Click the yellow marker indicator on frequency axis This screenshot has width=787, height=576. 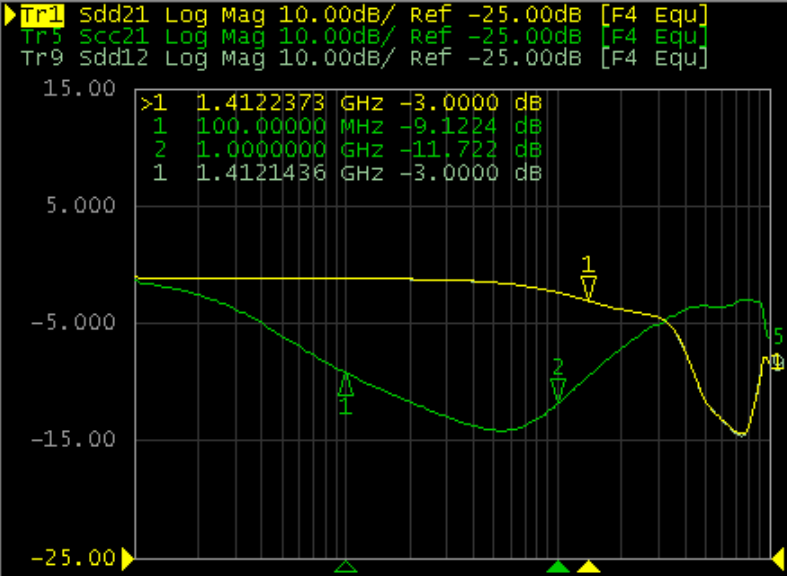coord(589,567)
